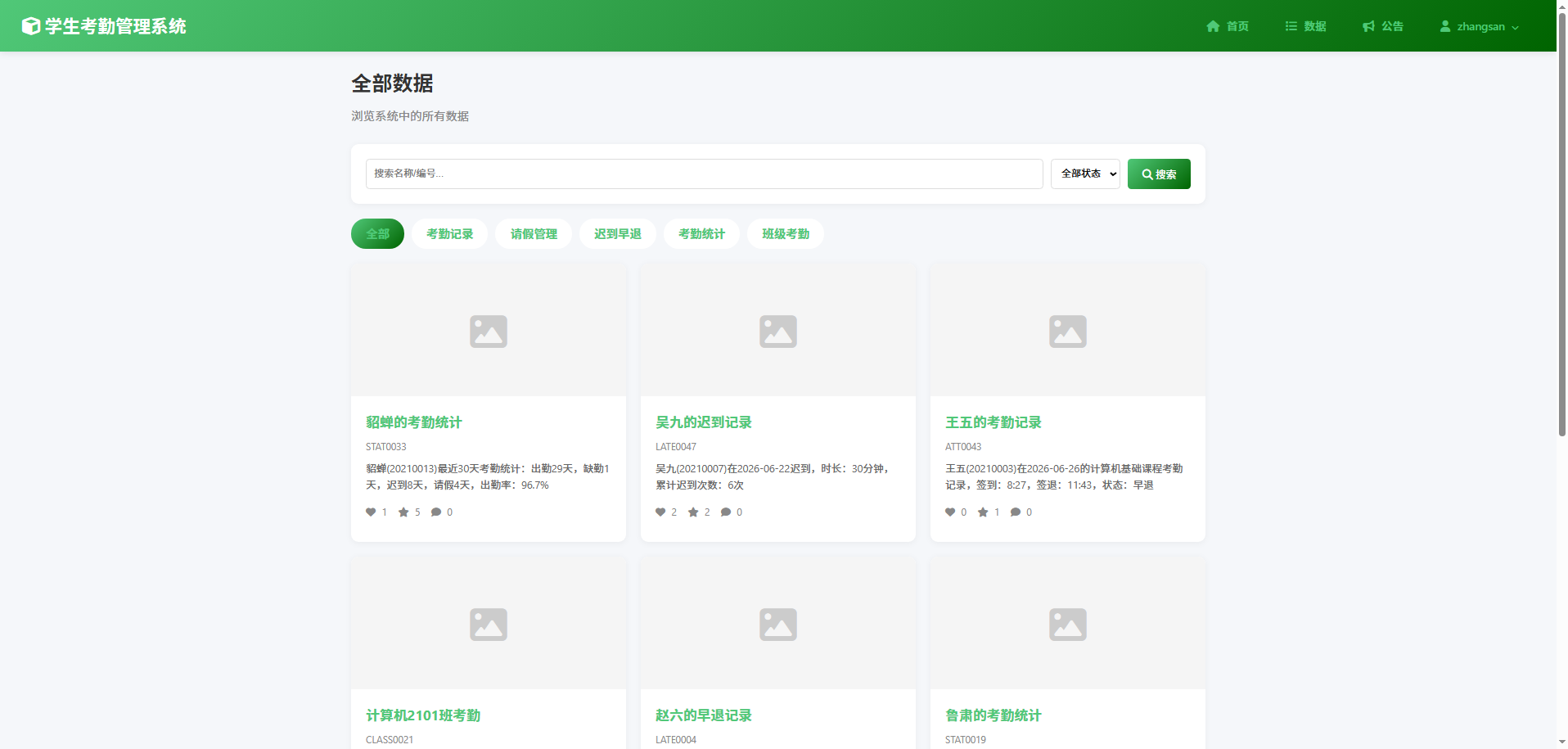The image size is (1568, 749).
Task: Open the 貂蝉的考勤统计 title link
Action: click(413, 422)
